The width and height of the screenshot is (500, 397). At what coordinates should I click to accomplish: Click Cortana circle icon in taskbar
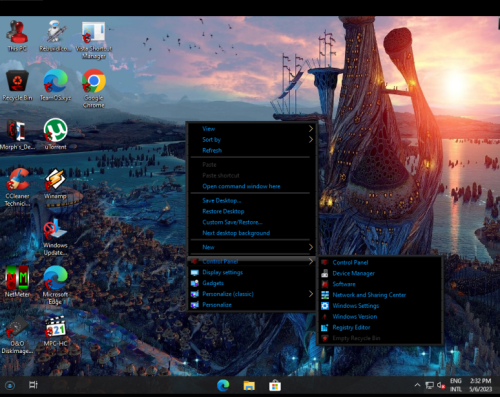(10, 386)
